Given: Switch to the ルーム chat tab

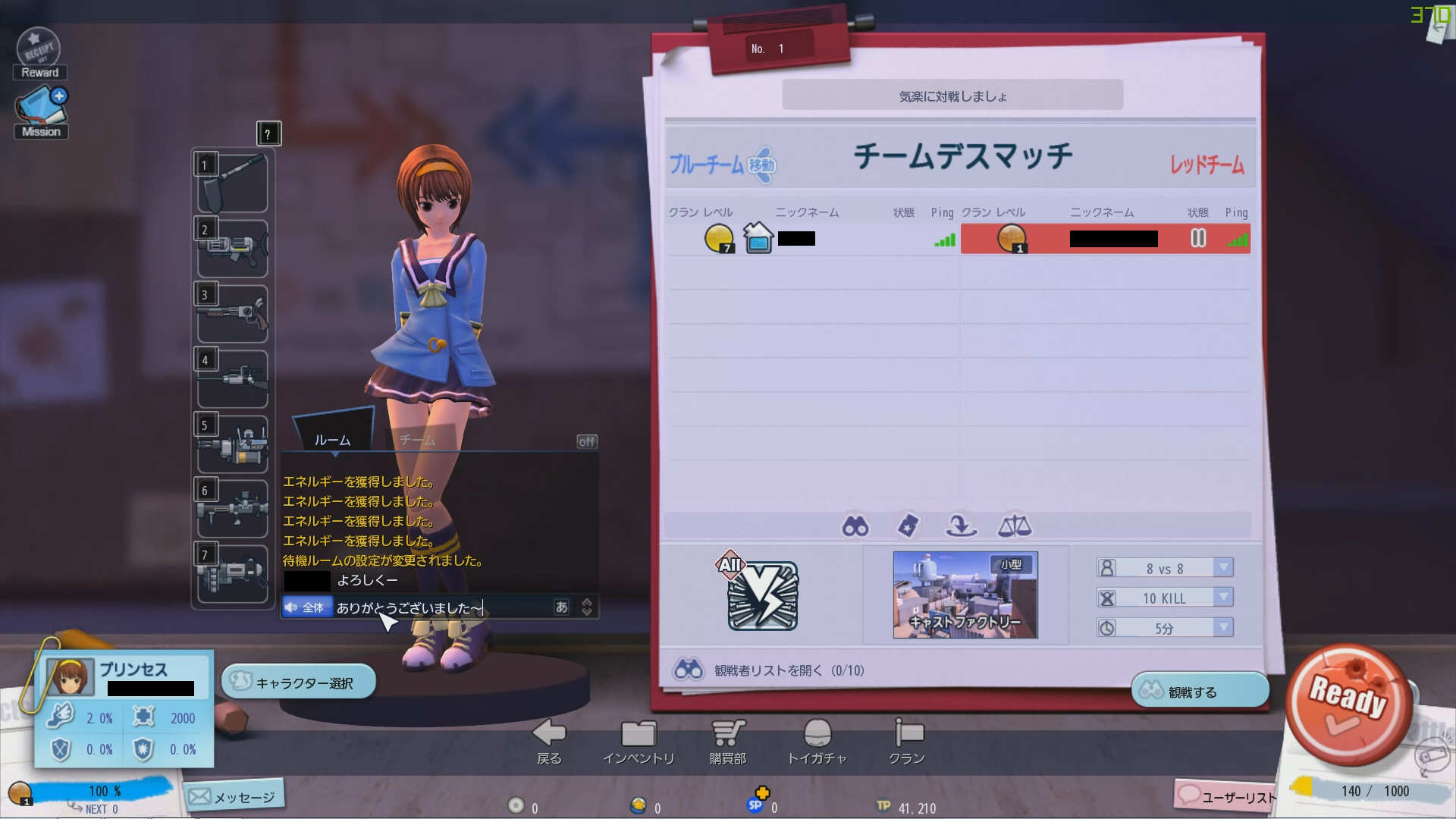Looking at the screenshot, I should (x=332, y=439).
